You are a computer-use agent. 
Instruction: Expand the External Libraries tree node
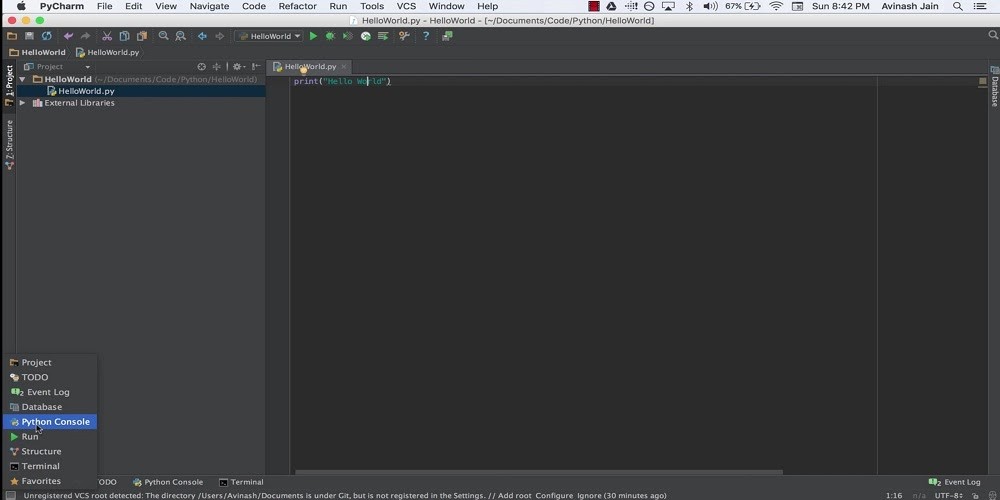tap(22, 103)
